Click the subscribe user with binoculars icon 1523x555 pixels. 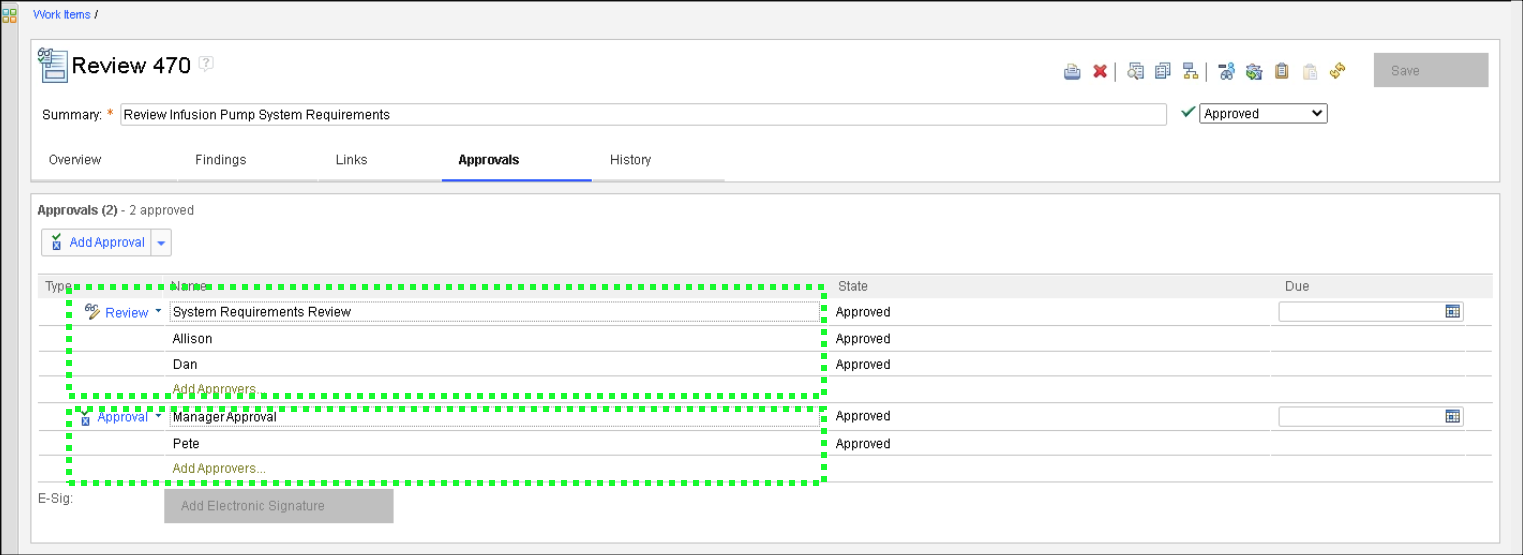click(x=1226, y=71)
